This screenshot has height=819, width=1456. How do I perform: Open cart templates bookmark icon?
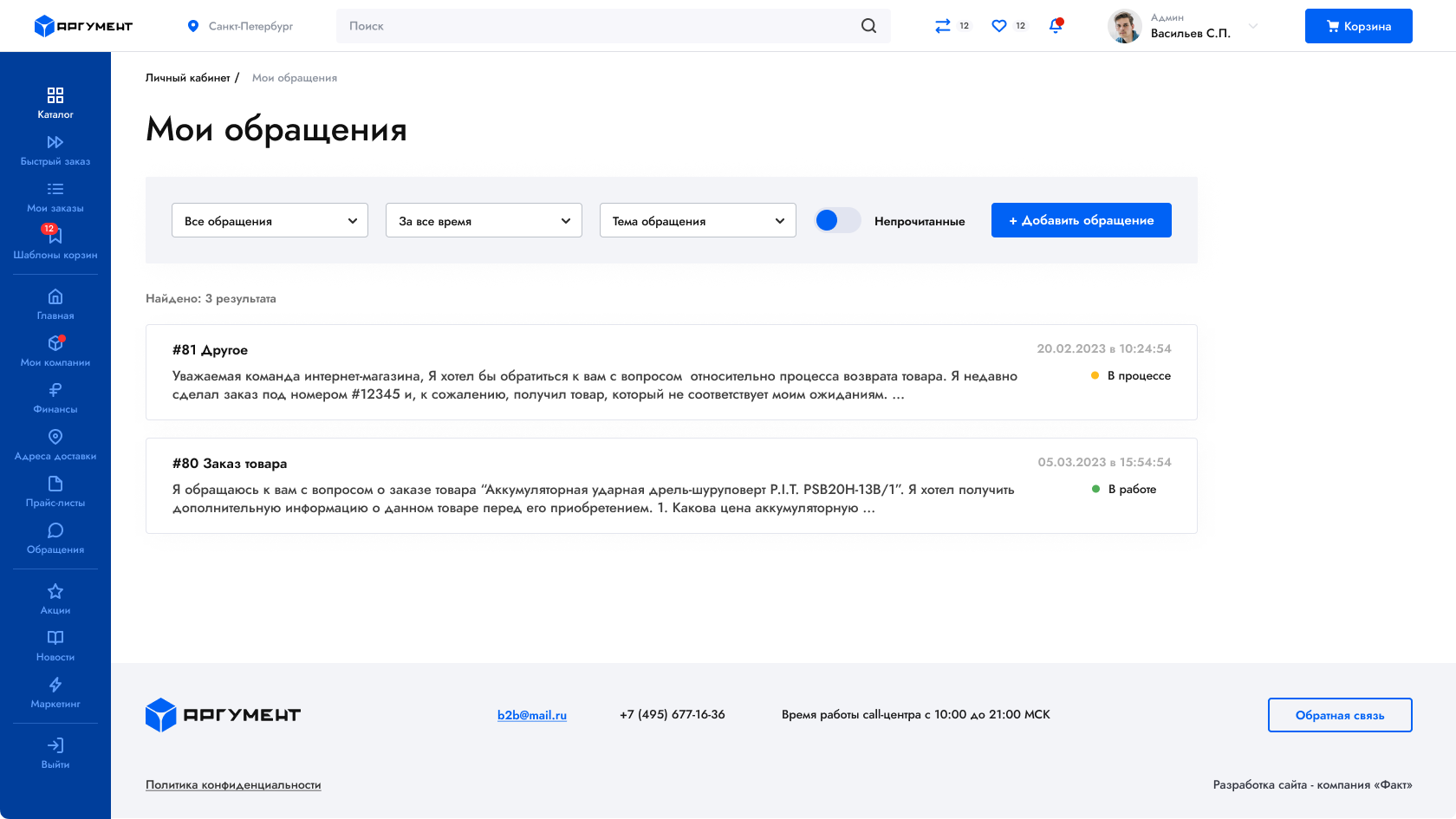click(x=55, y=236)
